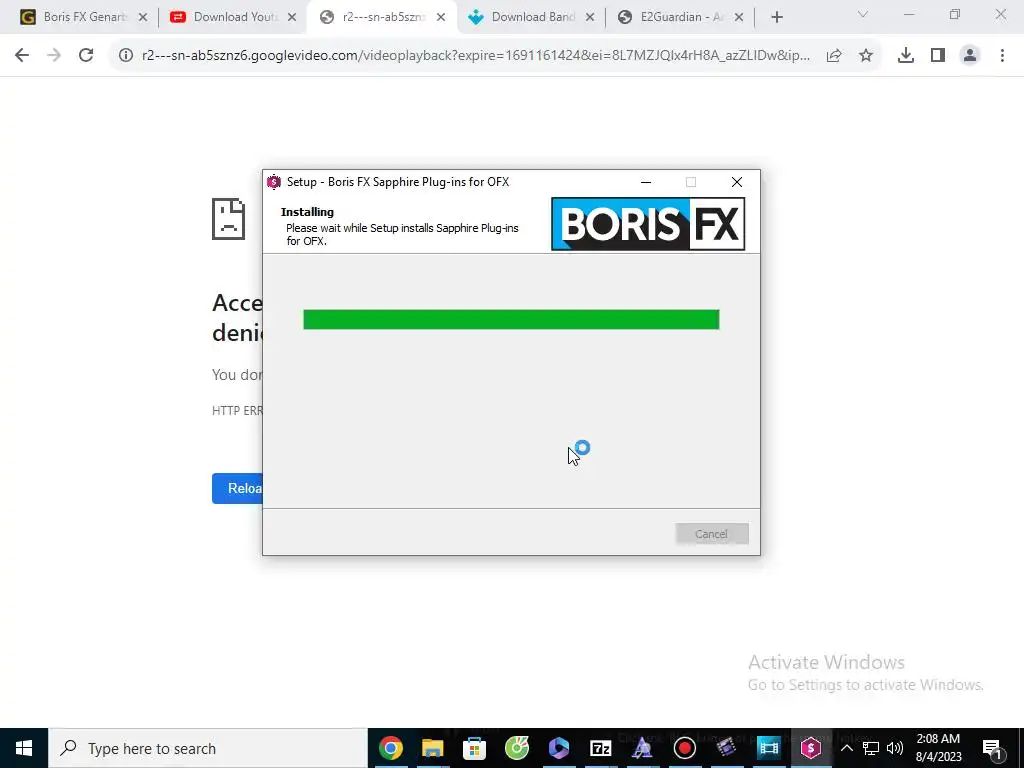This screenshot has height=768, width=1024.
Task: Click the 2:08 AM clock and date
Action: tap(938, 748)
